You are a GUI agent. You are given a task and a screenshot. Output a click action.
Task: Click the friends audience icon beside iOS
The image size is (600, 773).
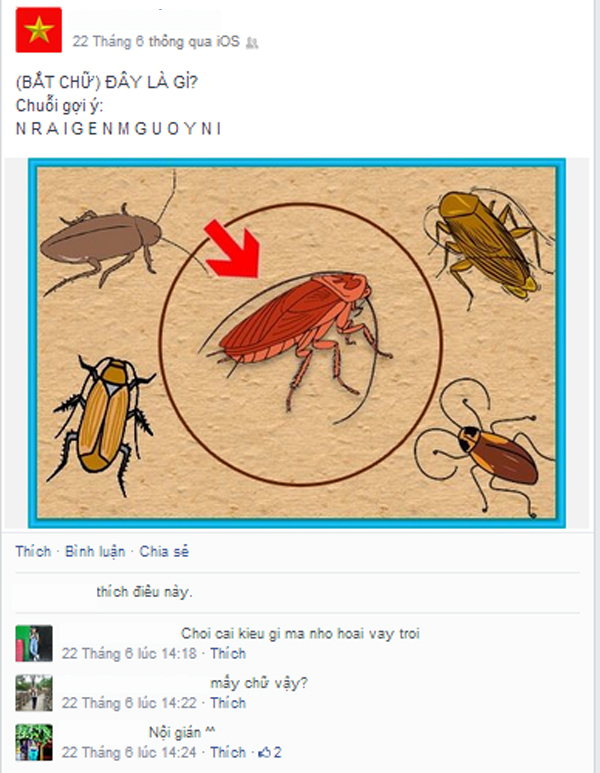click(x=252, y=43)
